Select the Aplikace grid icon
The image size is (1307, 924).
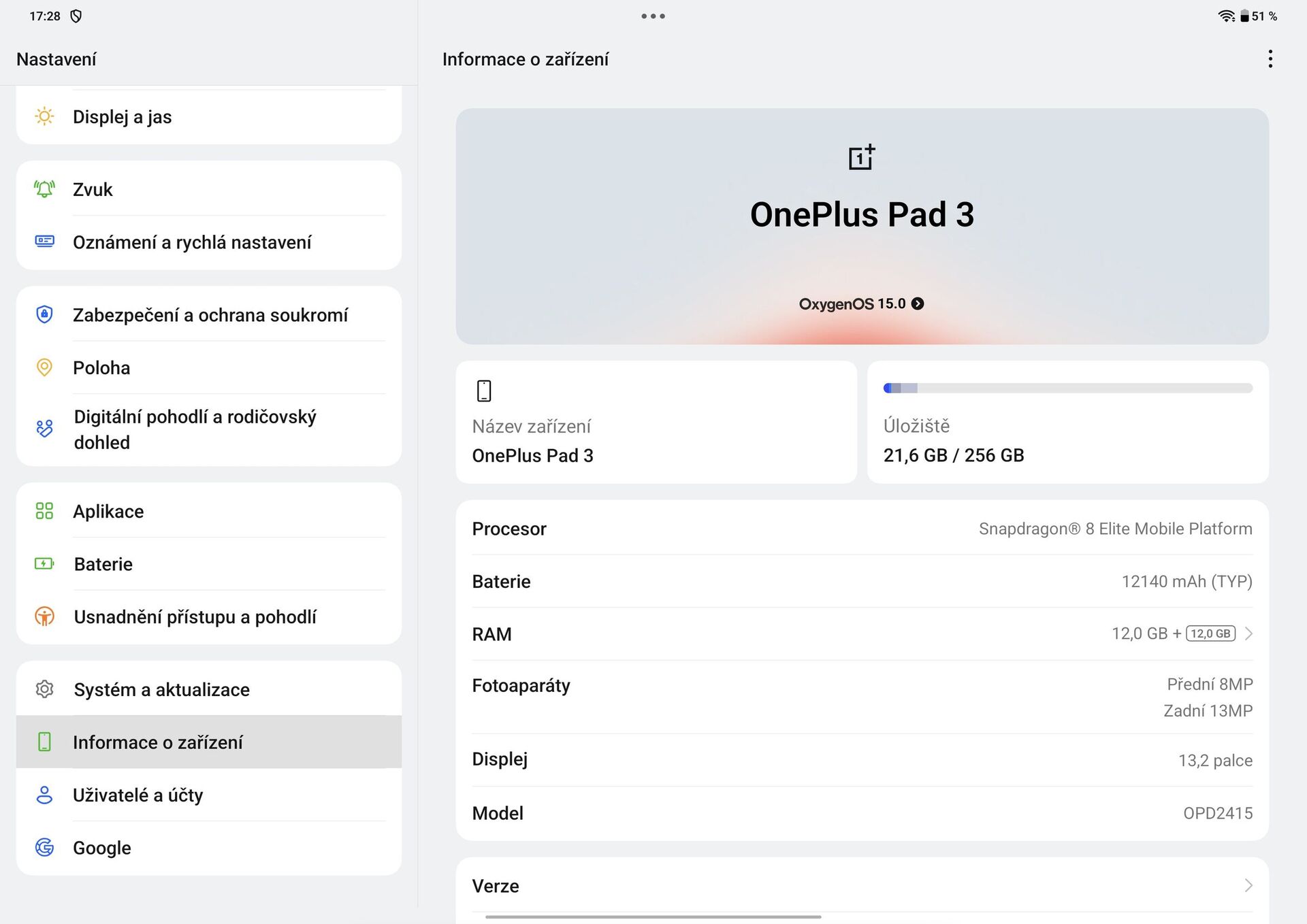44,511
